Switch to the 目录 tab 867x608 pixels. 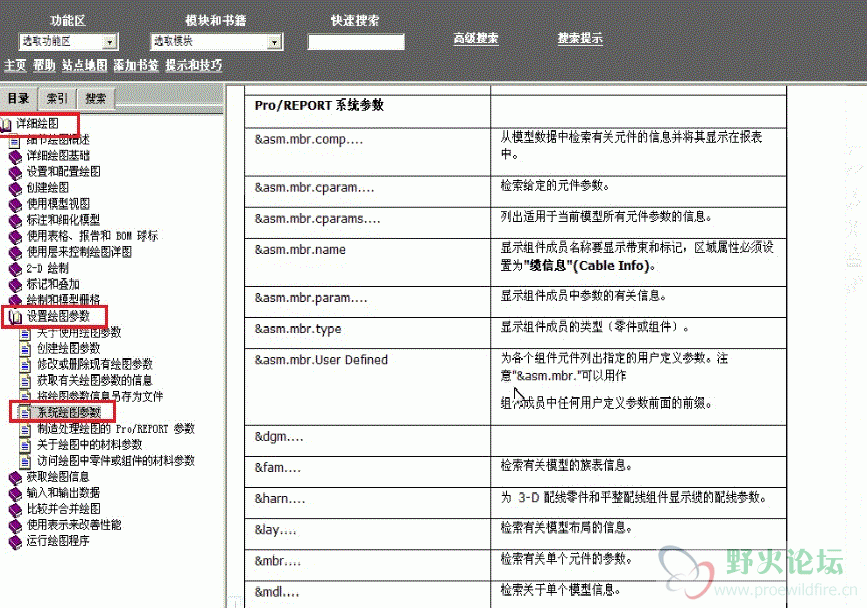(x=18, y=98)
